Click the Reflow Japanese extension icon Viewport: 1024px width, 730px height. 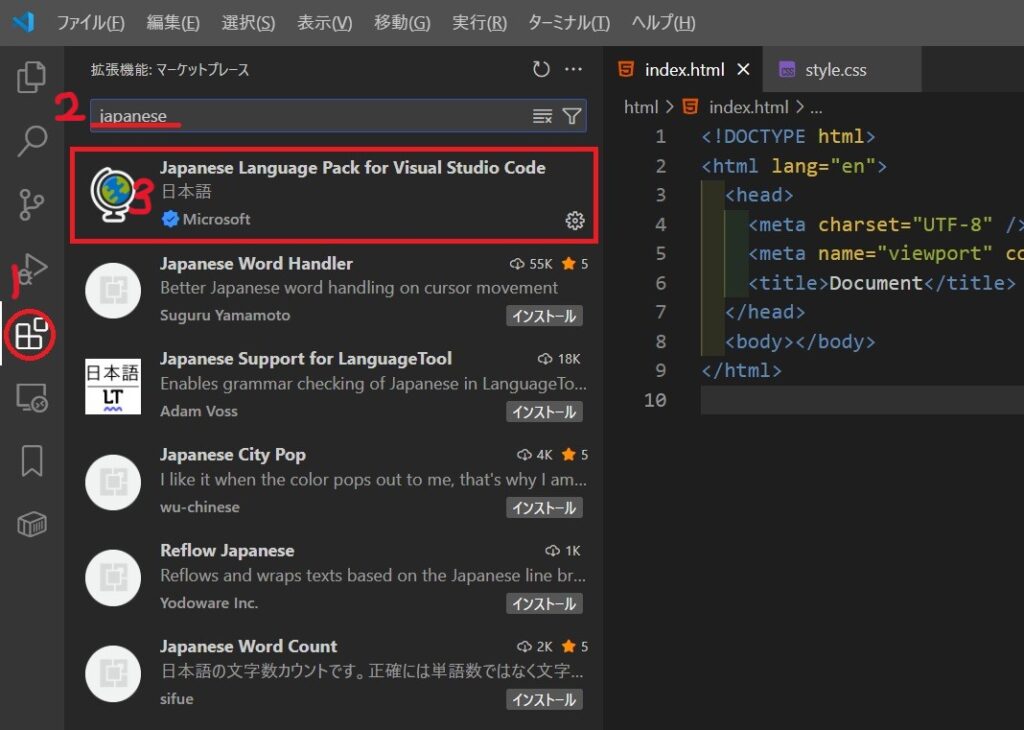113,578
